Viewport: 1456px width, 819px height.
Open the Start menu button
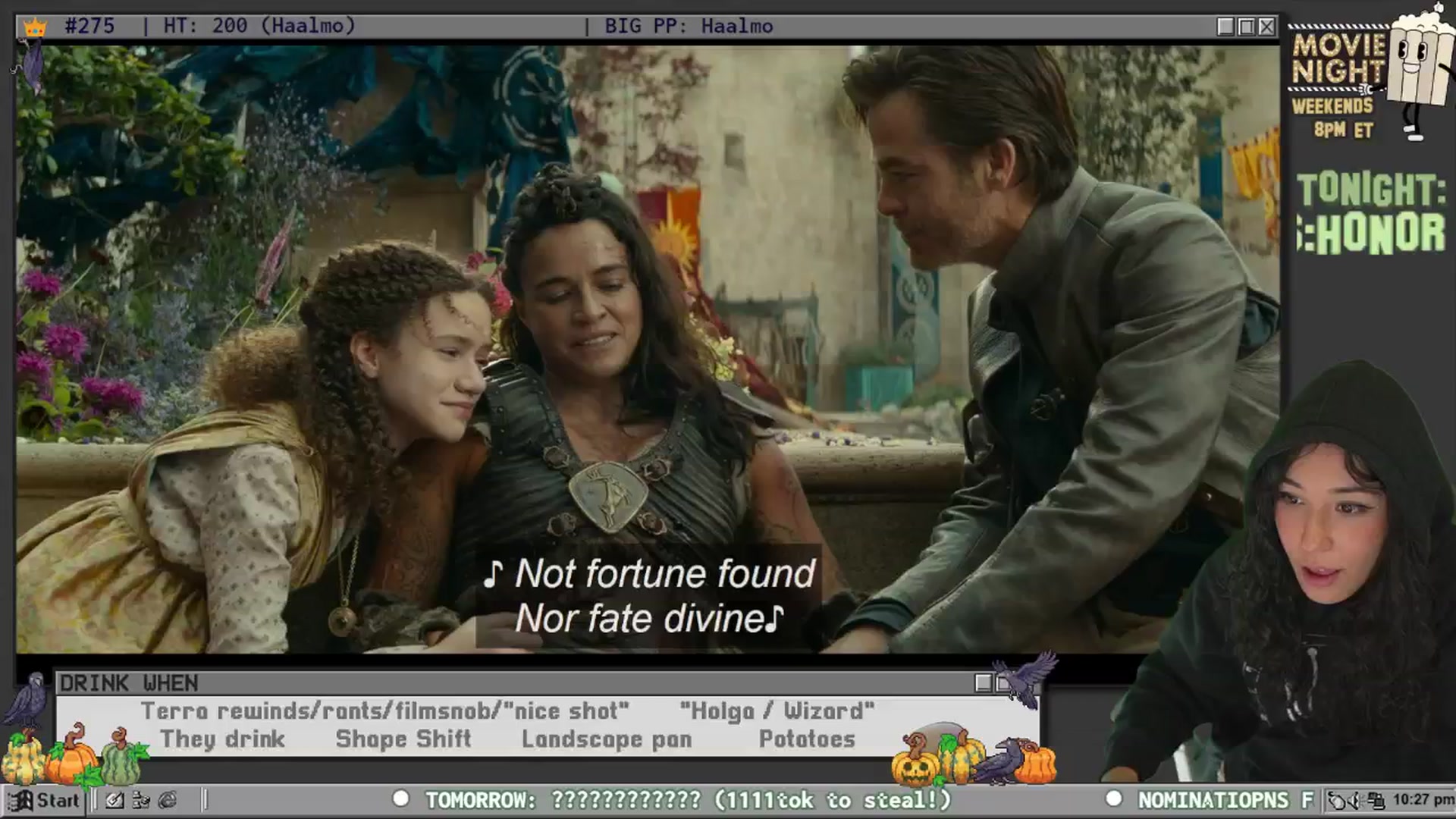click(43, 800)
